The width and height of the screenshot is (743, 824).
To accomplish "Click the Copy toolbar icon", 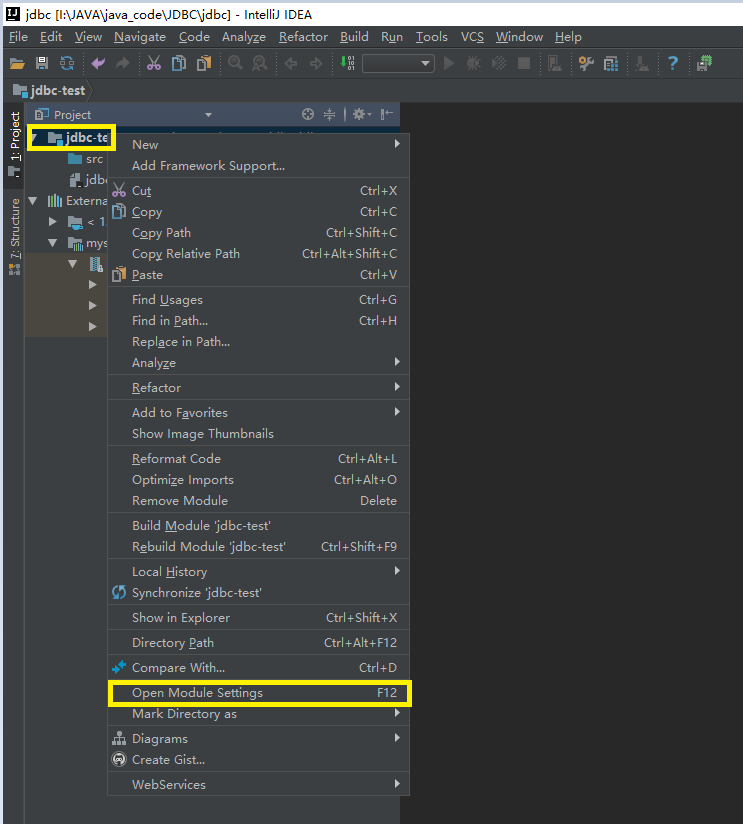I will pos(179,64).
